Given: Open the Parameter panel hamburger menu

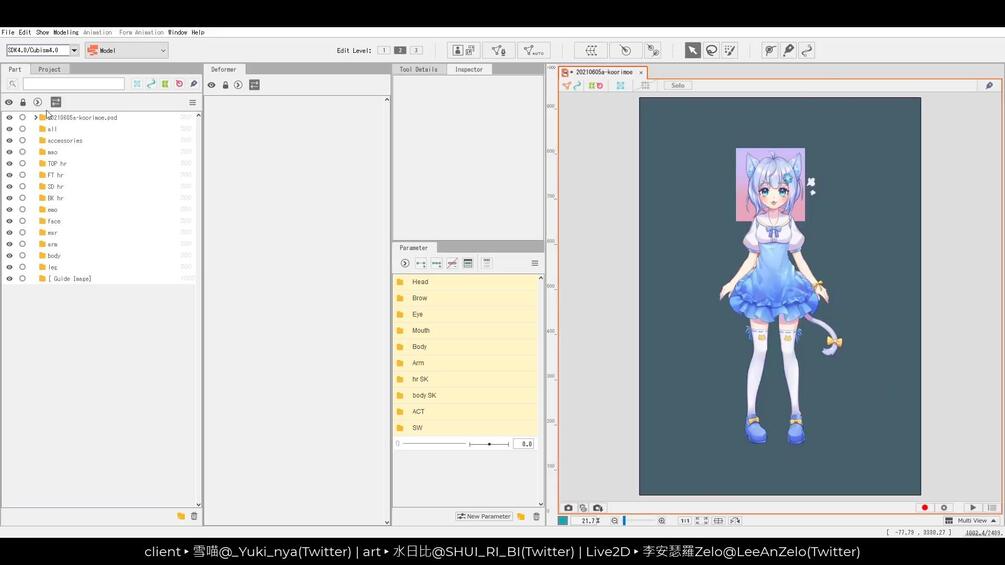Looking at the screenshot, I should (x=535, y=263).
